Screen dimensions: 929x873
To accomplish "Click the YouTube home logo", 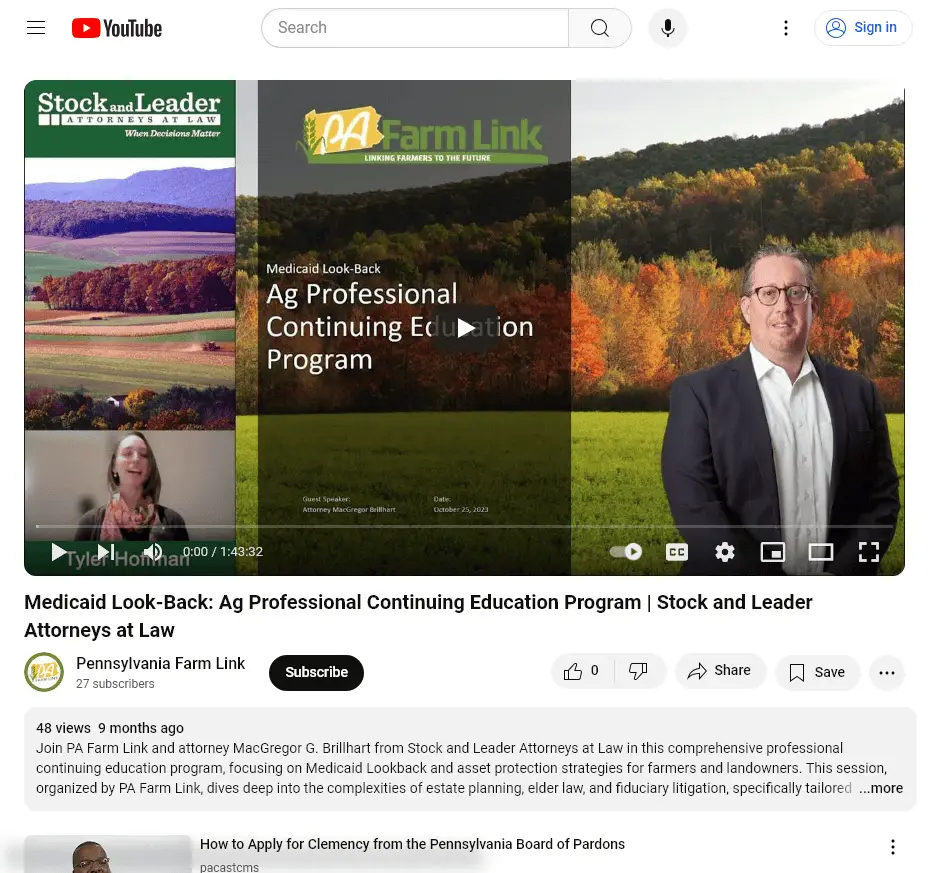I will tap(116, 28).
